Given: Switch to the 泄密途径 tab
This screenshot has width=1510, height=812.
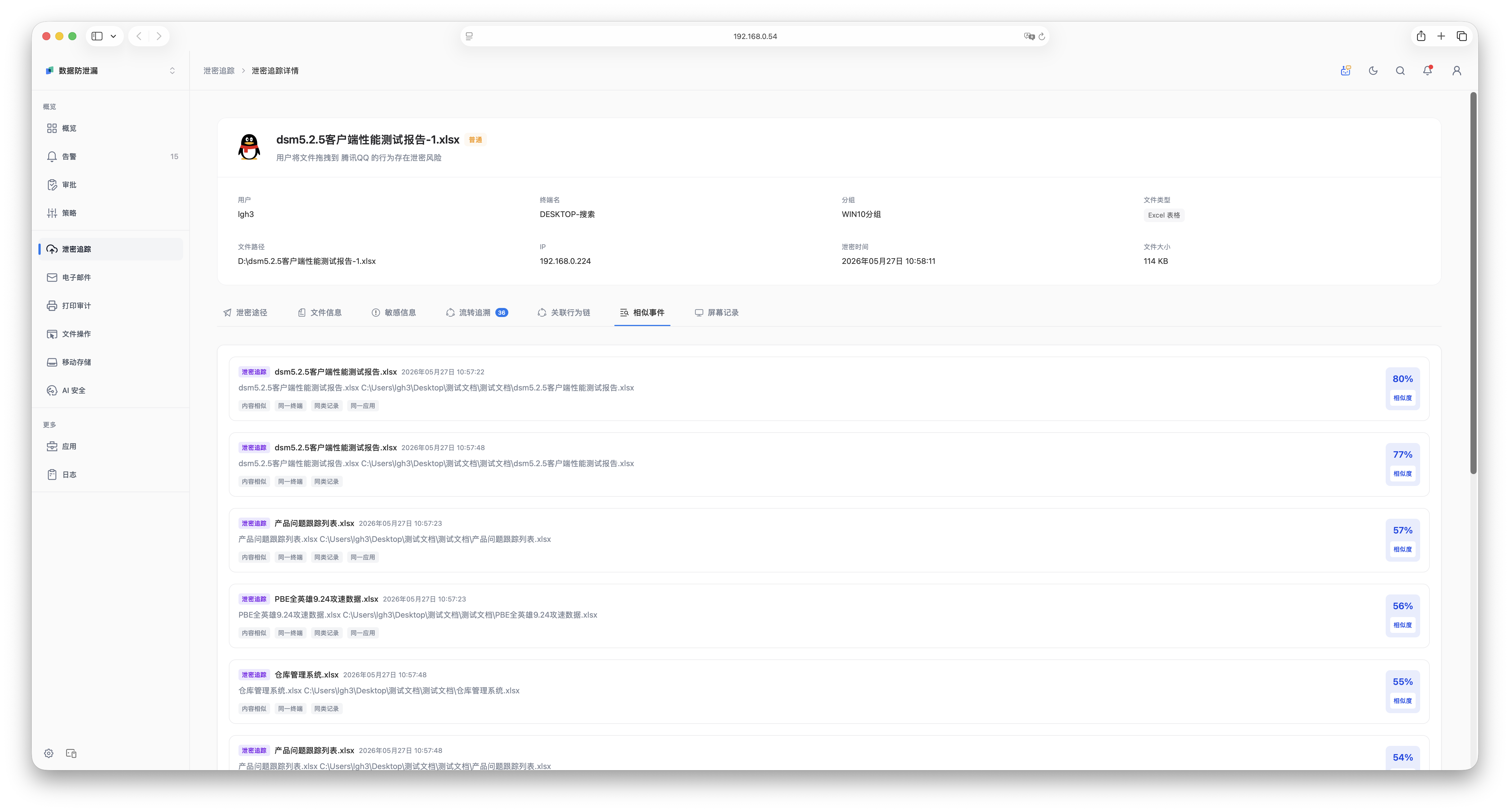Looking at the screenshot, I should [x=245, y=312].
